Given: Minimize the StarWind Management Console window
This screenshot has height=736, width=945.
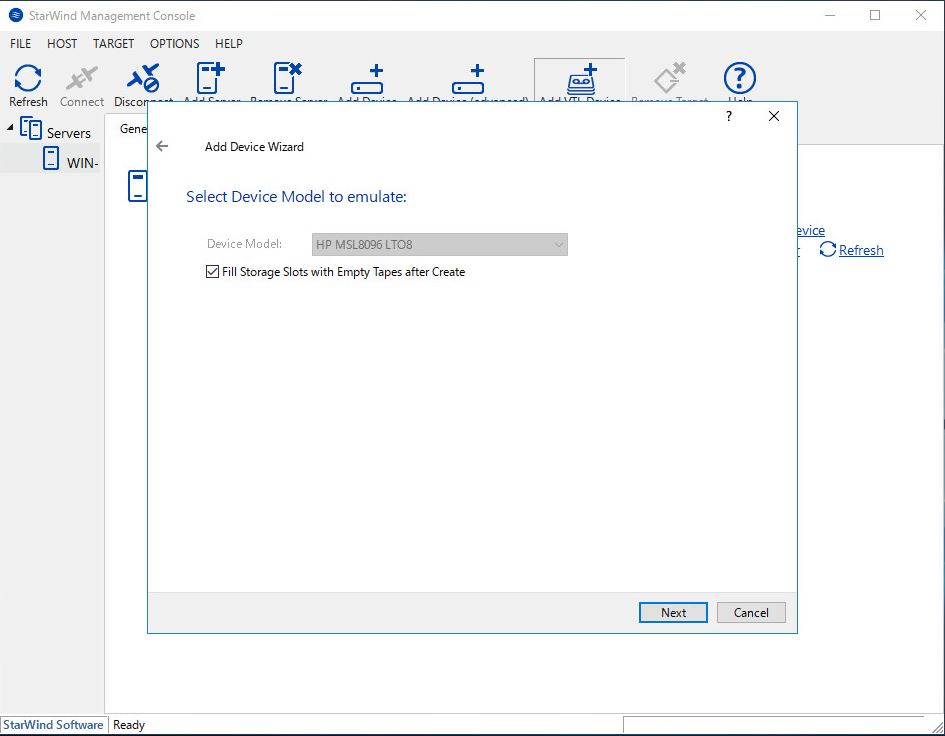Looking at the screenshot, I should [830, 15].
